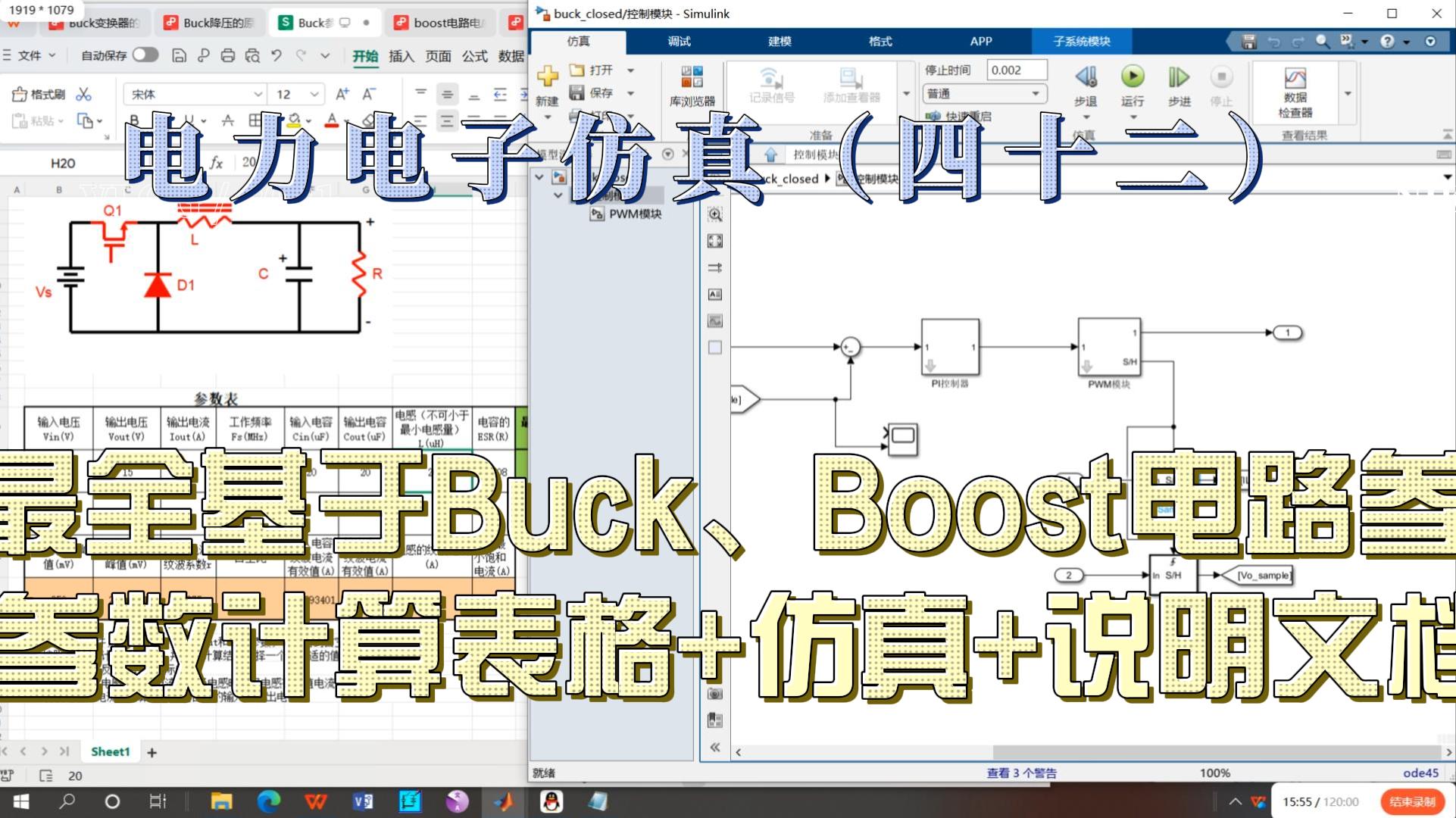Screen dimensions: 1456x818
Task: Select PWM模块 in the model browser tree
Action: click(635, 214)
